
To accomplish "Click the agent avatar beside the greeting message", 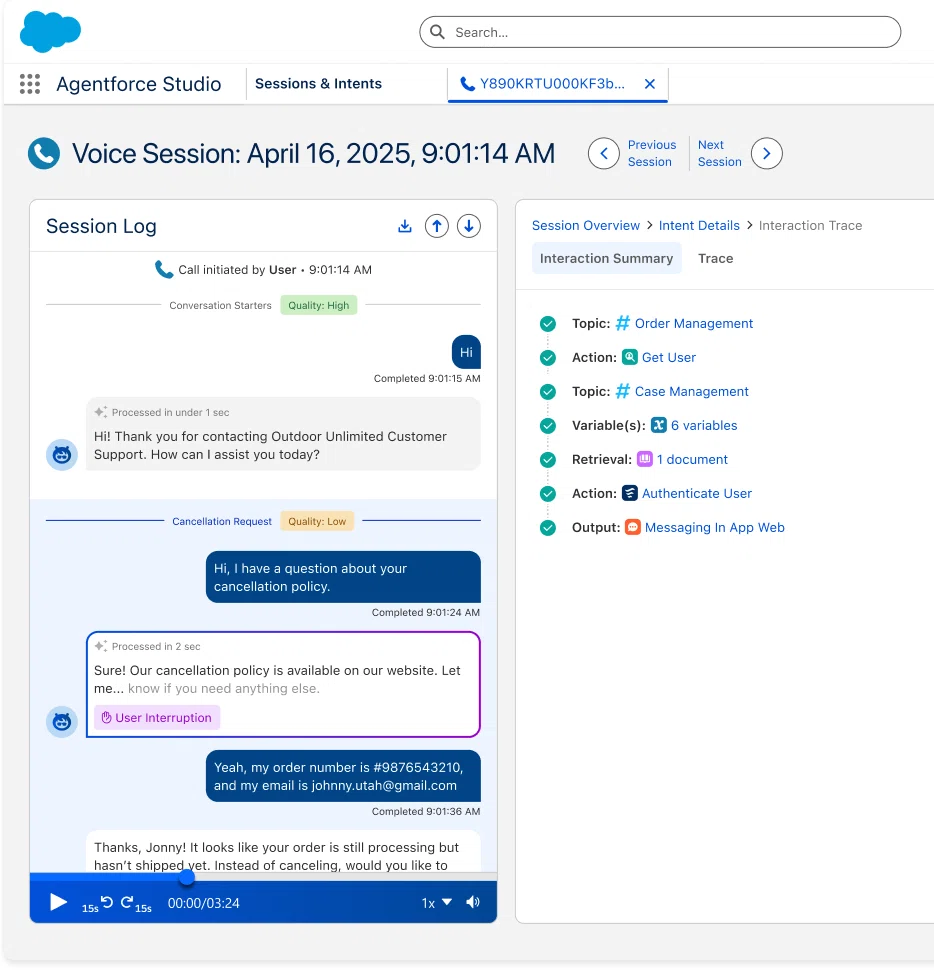I will point(62,455).
